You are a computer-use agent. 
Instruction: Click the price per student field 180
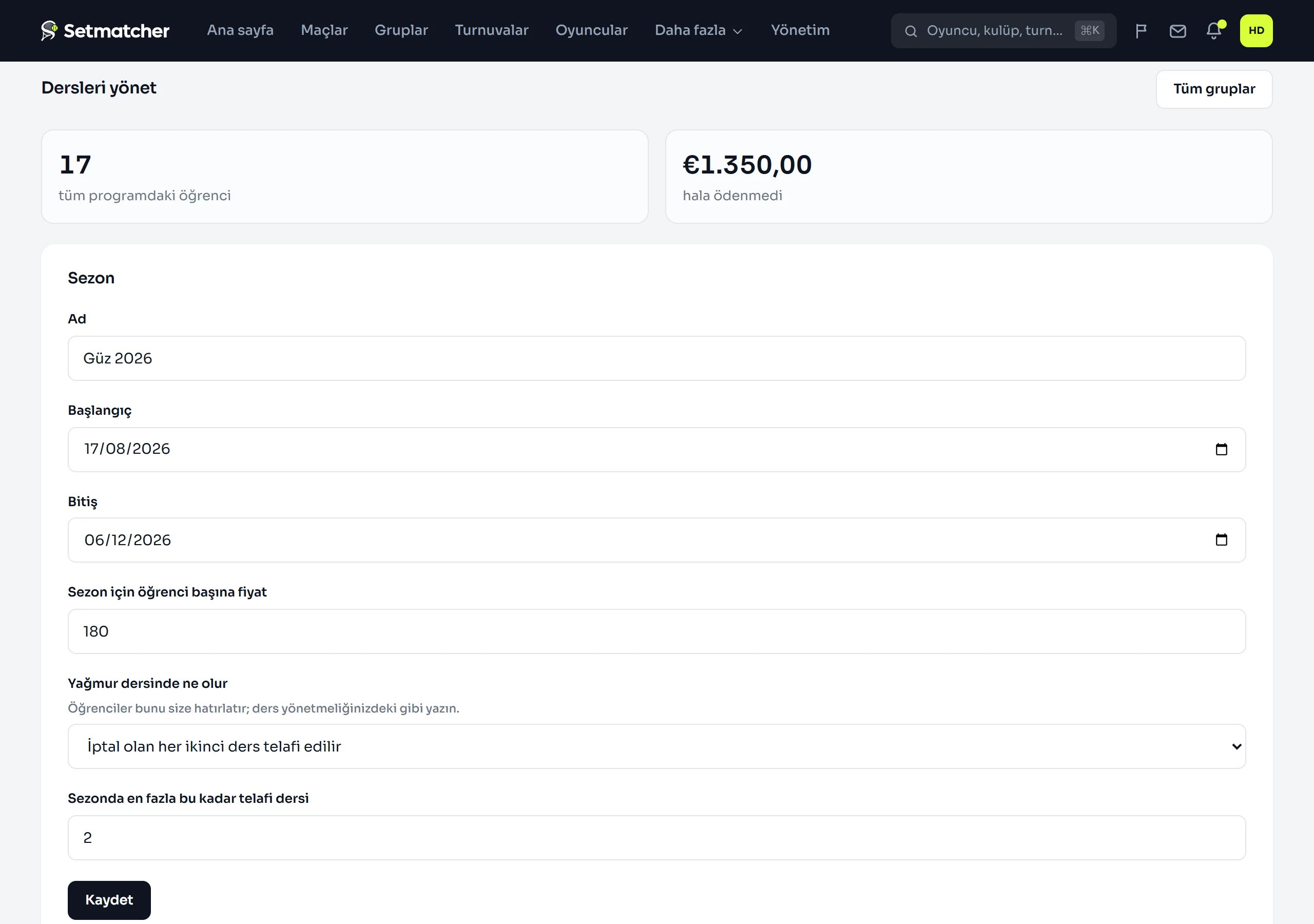click(656, 631)
